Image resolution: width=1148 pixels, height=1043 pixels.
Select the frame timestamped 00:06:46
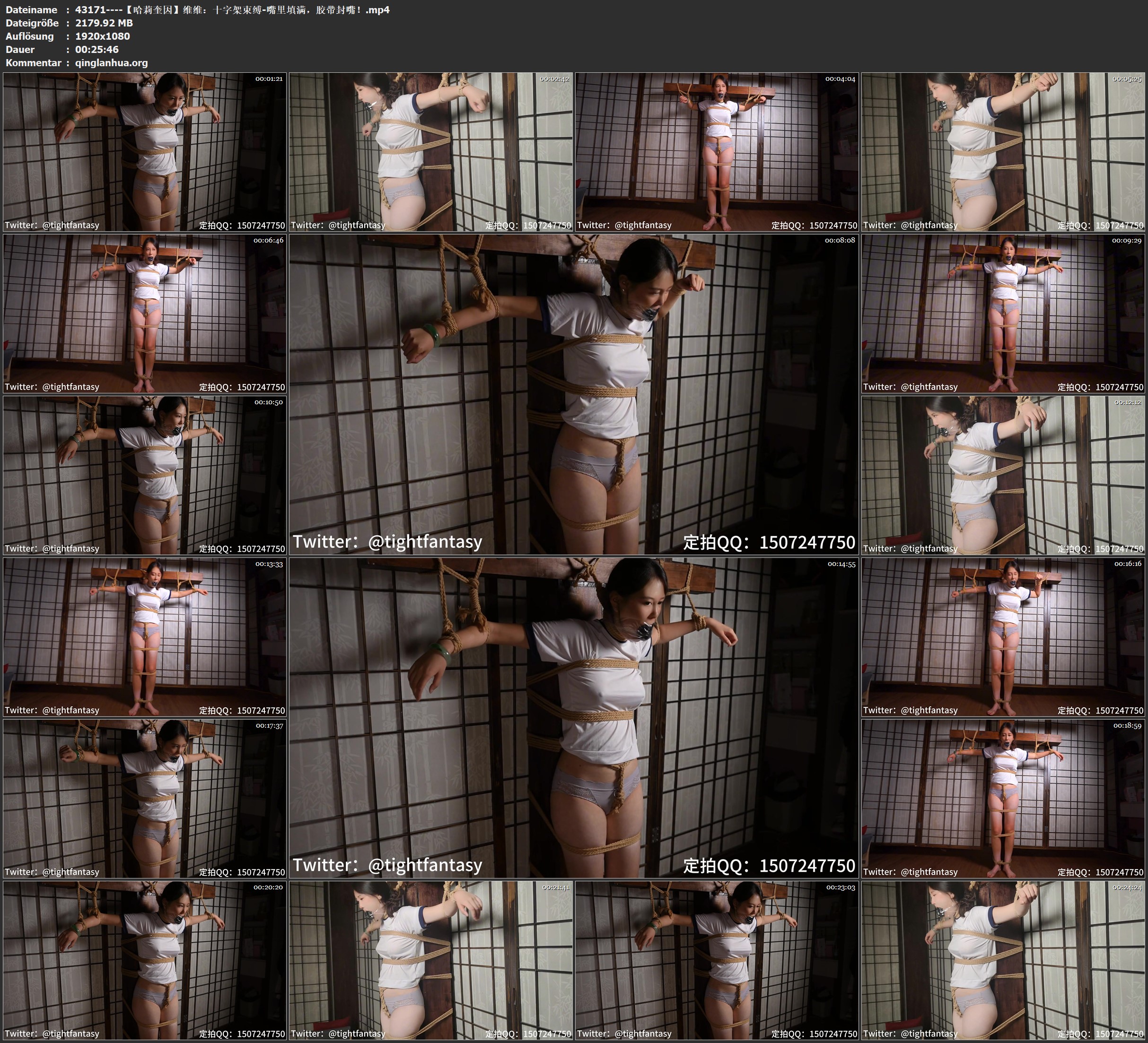click(x=145, y=313)
